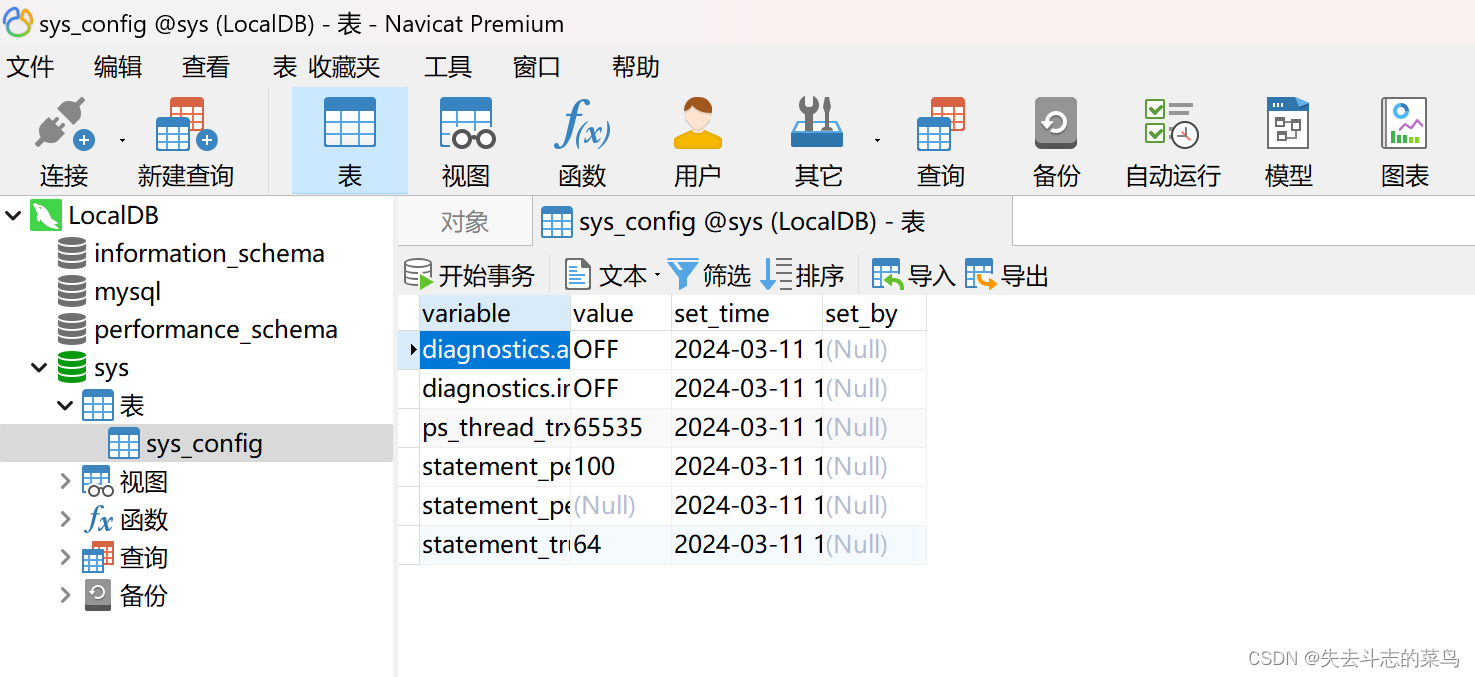
Task: Open the 视图 (Views) toolbar icon
Action: [x=464, y=140]
